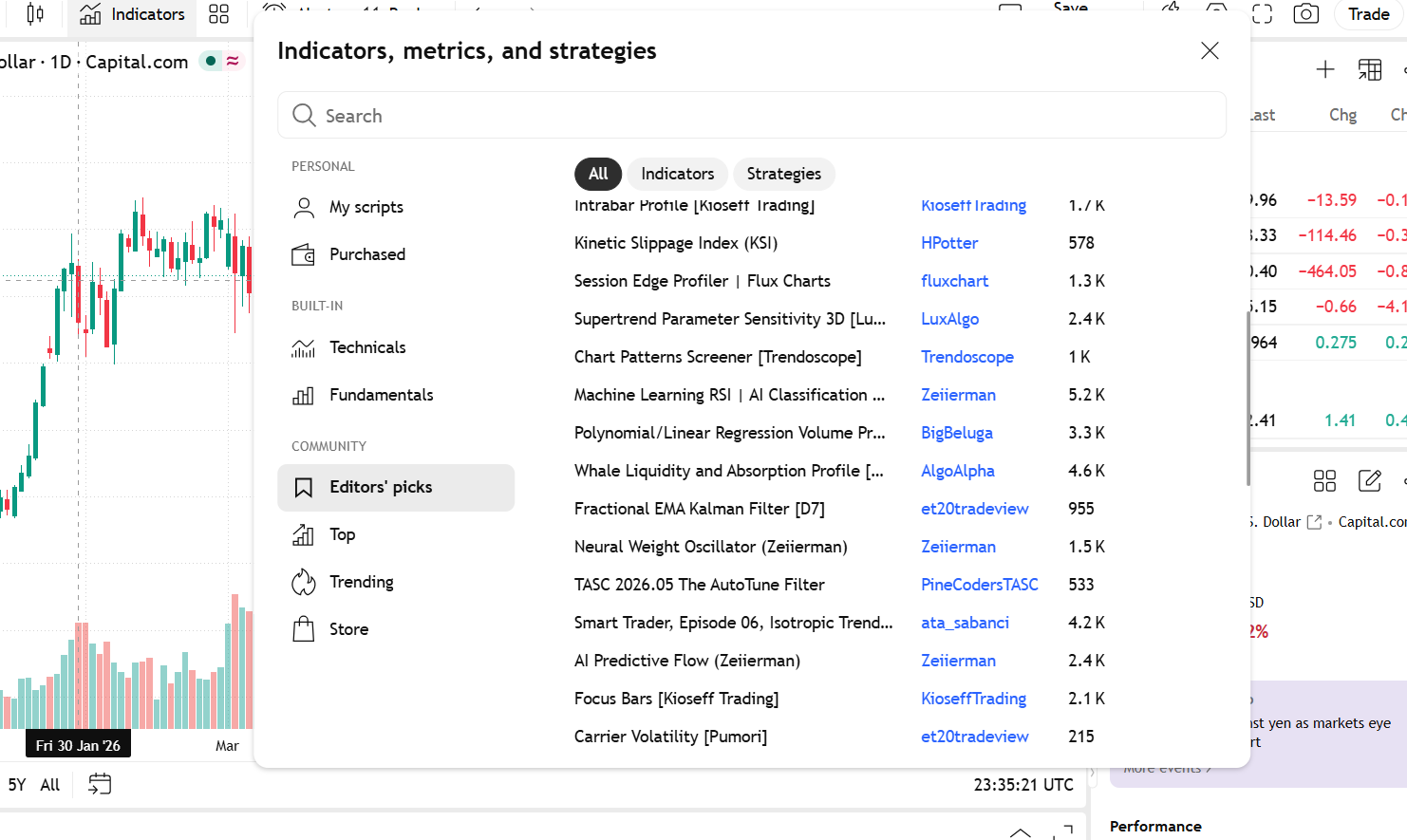The image size is (1407, 840).
Task: Add Kinetic Slippage Index (KSI) indicator
Action: (x=676, y=243)
